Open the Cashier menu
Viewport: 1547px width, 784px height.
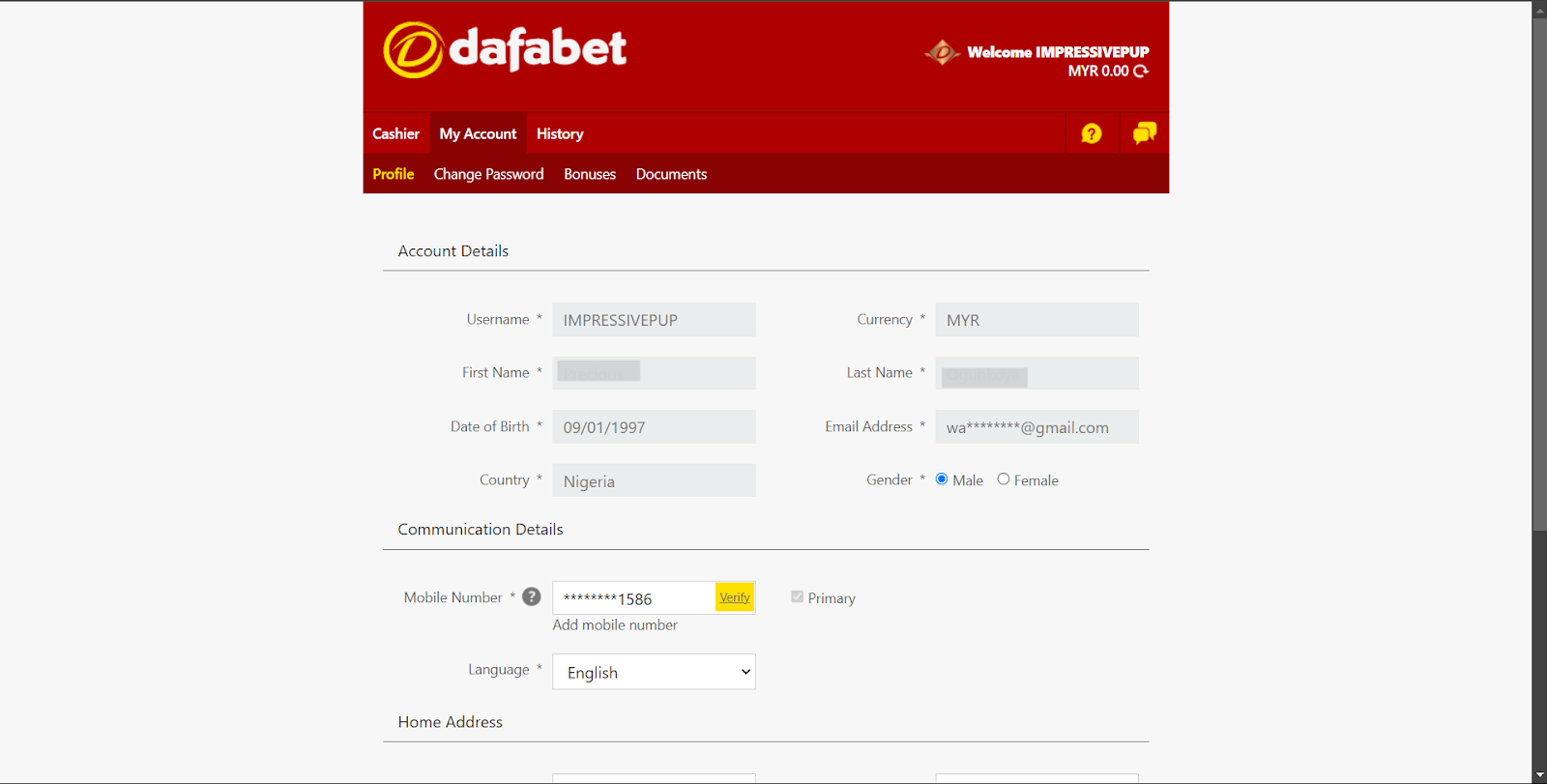pos(395,133)
